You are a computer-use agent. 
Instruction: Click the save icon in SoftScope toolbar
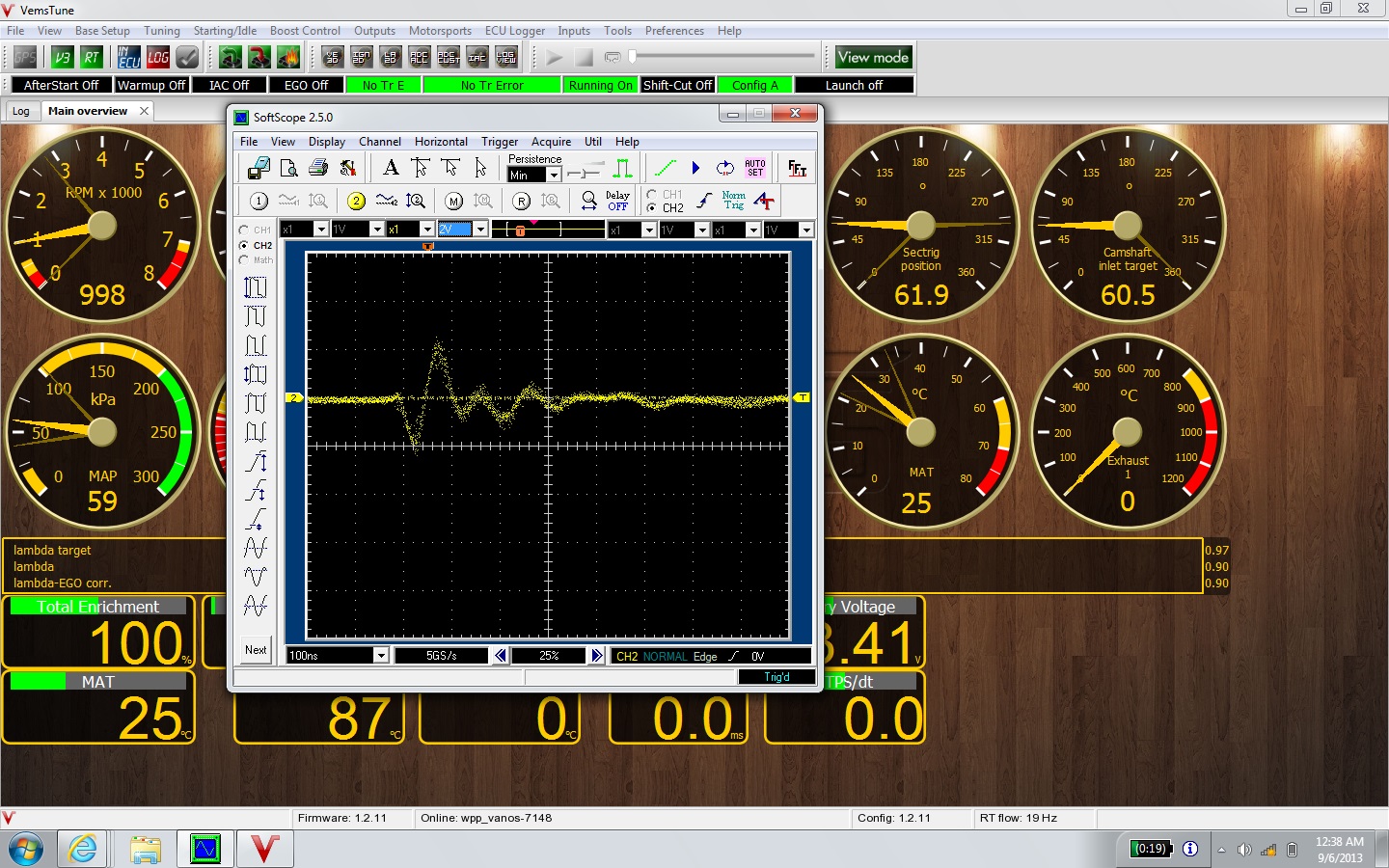(x=259, y=169)
